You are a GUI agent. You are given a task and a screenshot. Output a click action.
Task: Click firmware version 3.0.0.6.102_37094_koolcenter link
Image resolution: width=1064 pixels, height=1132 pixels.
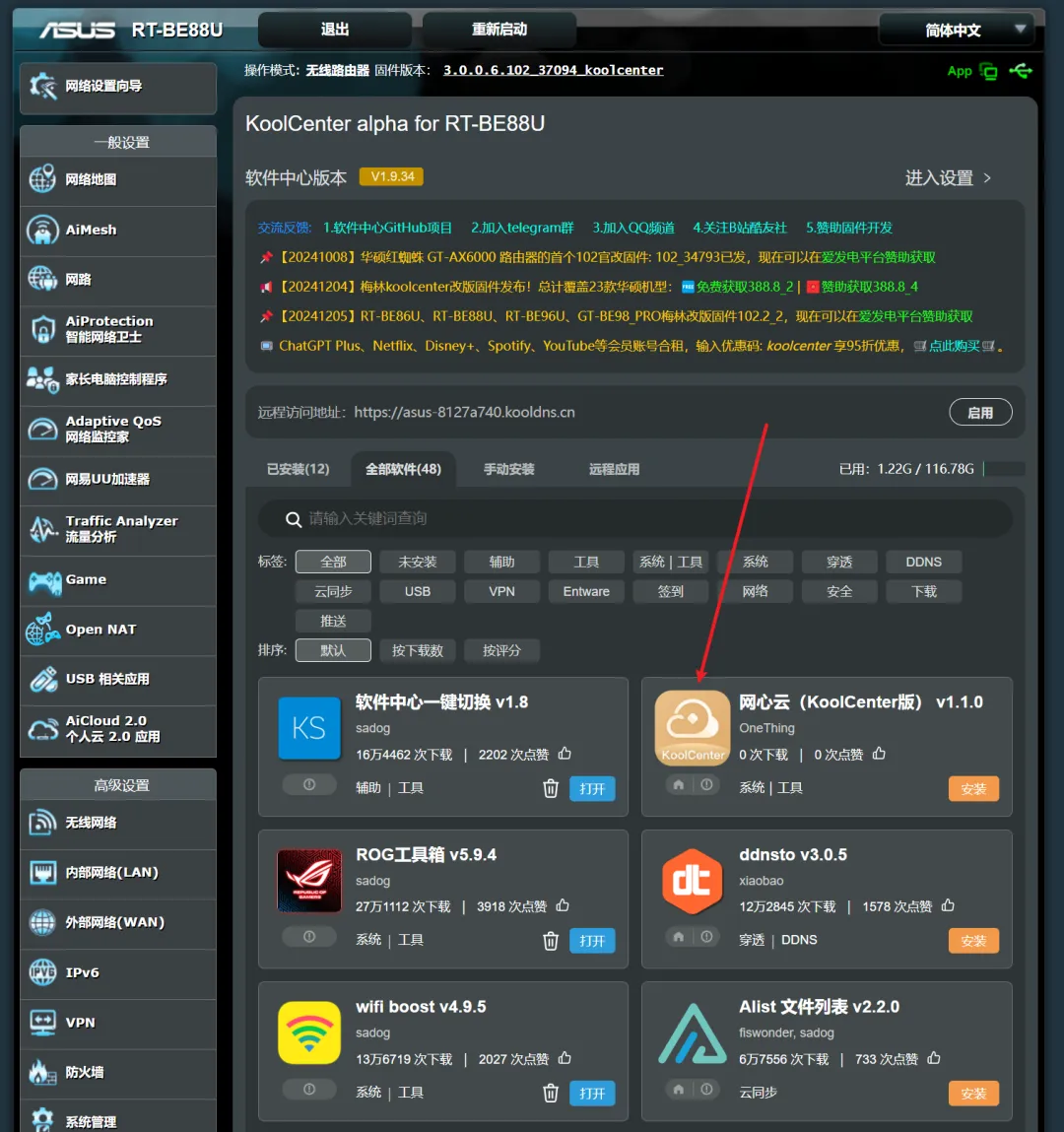[553, 70]
